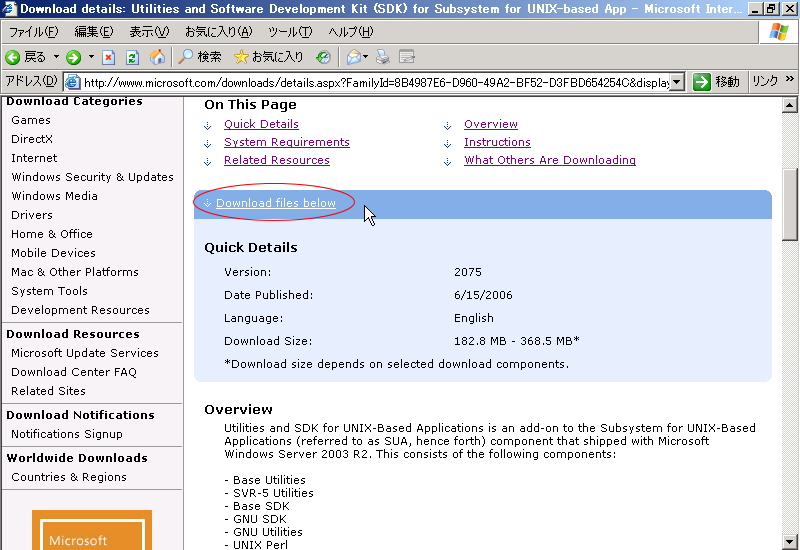Click the address bar URL field
The width and height of the screenshot is (800, 550).
click(376, 82)
